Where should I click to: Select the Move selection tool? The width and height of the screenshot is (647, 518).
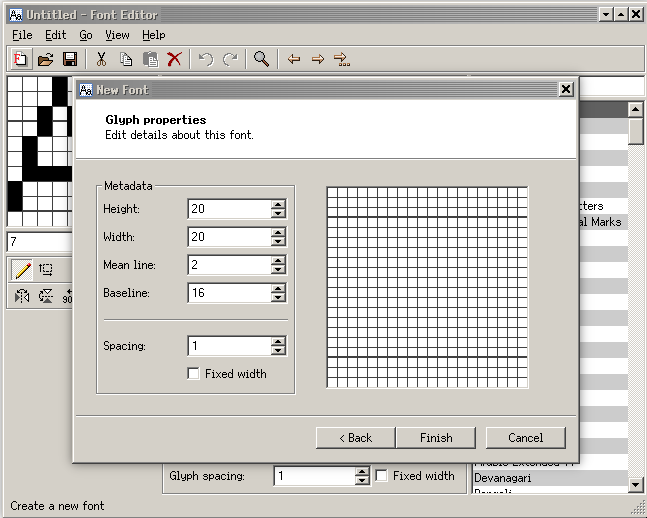46,269
